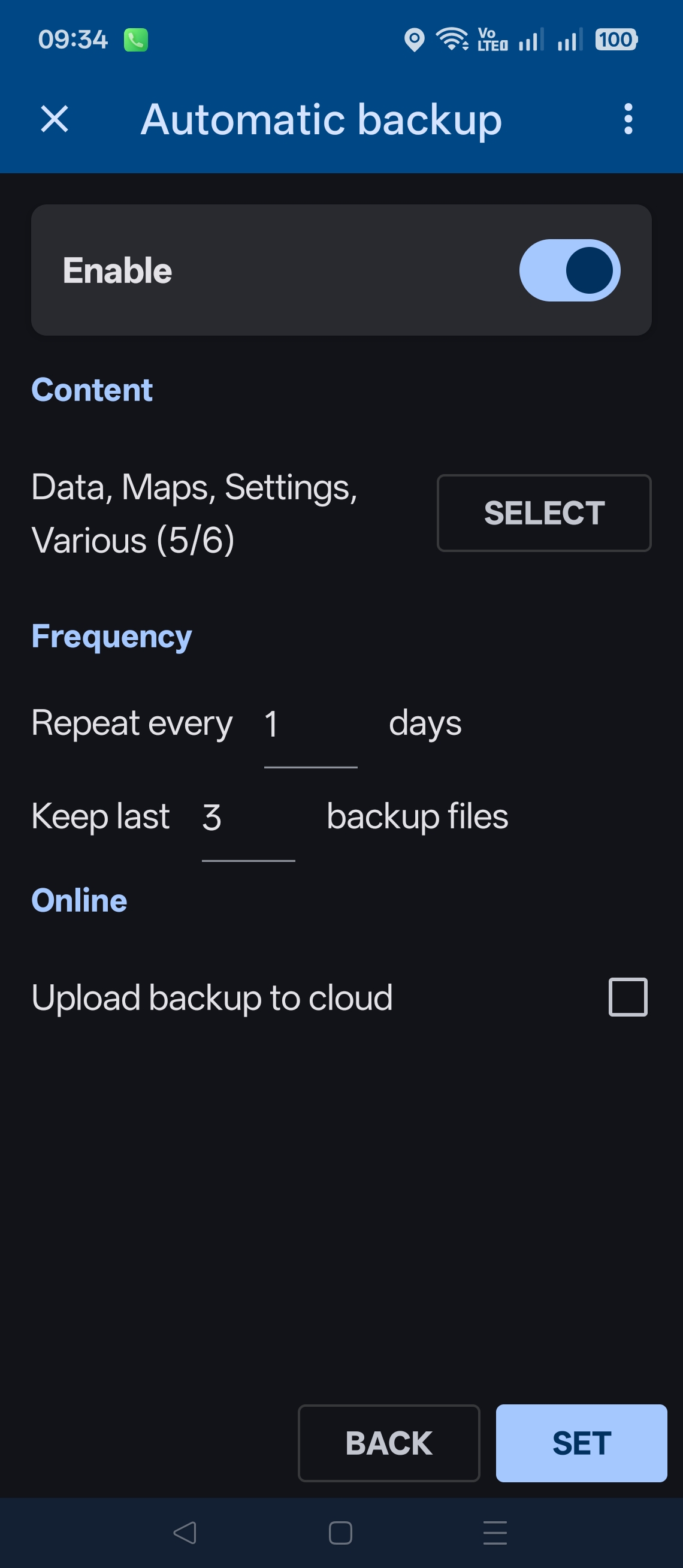The image size is (683, 1568).
Task: Open recent apps from navigation bar
Action: coord(495,1532)
